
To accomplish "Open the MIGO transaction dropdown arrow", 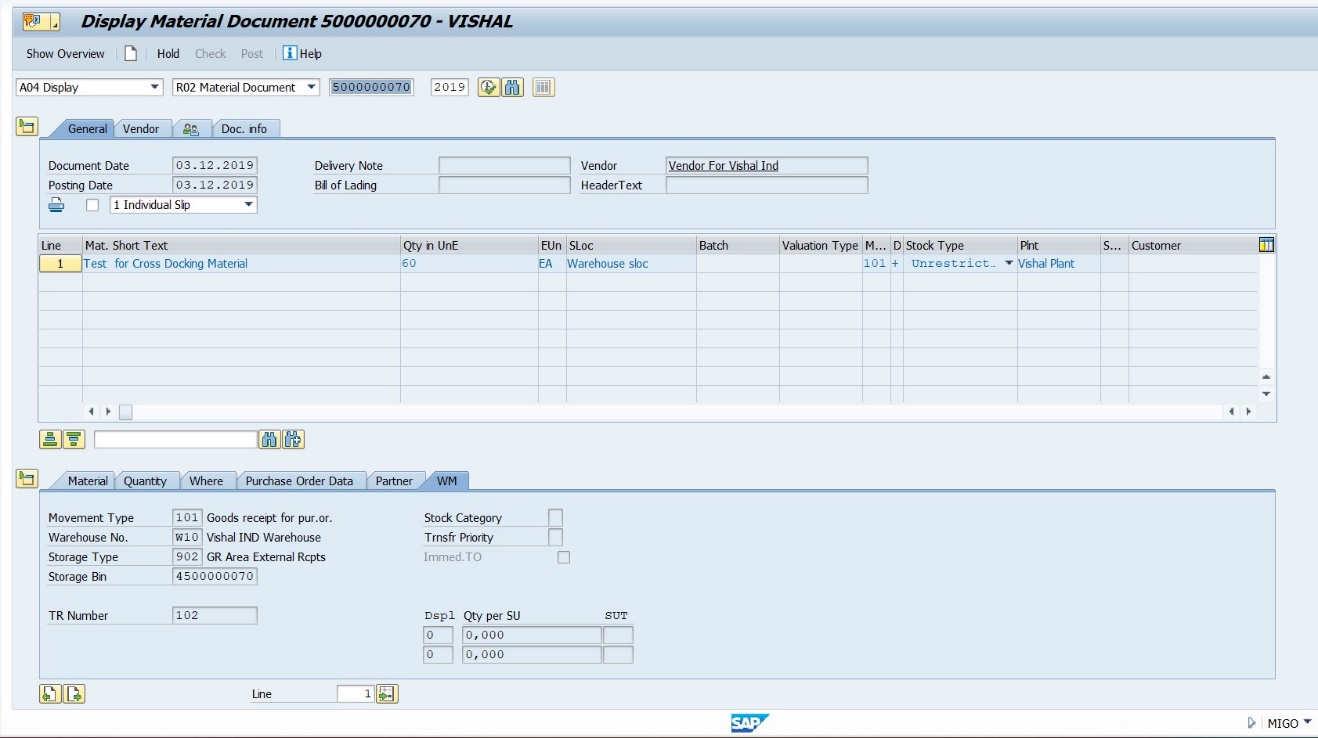I will [x=1308, y=722].
